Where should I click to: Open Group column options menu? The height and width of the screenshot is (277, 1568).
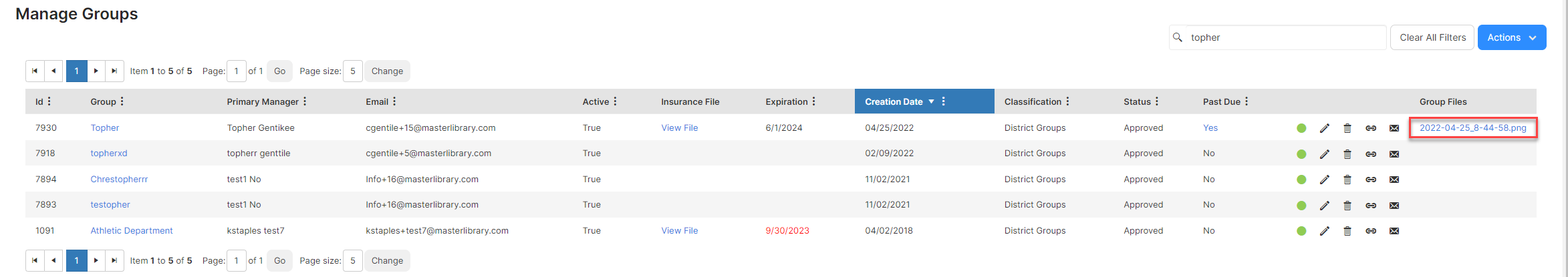pyautogui.click(x=122, y=101)
